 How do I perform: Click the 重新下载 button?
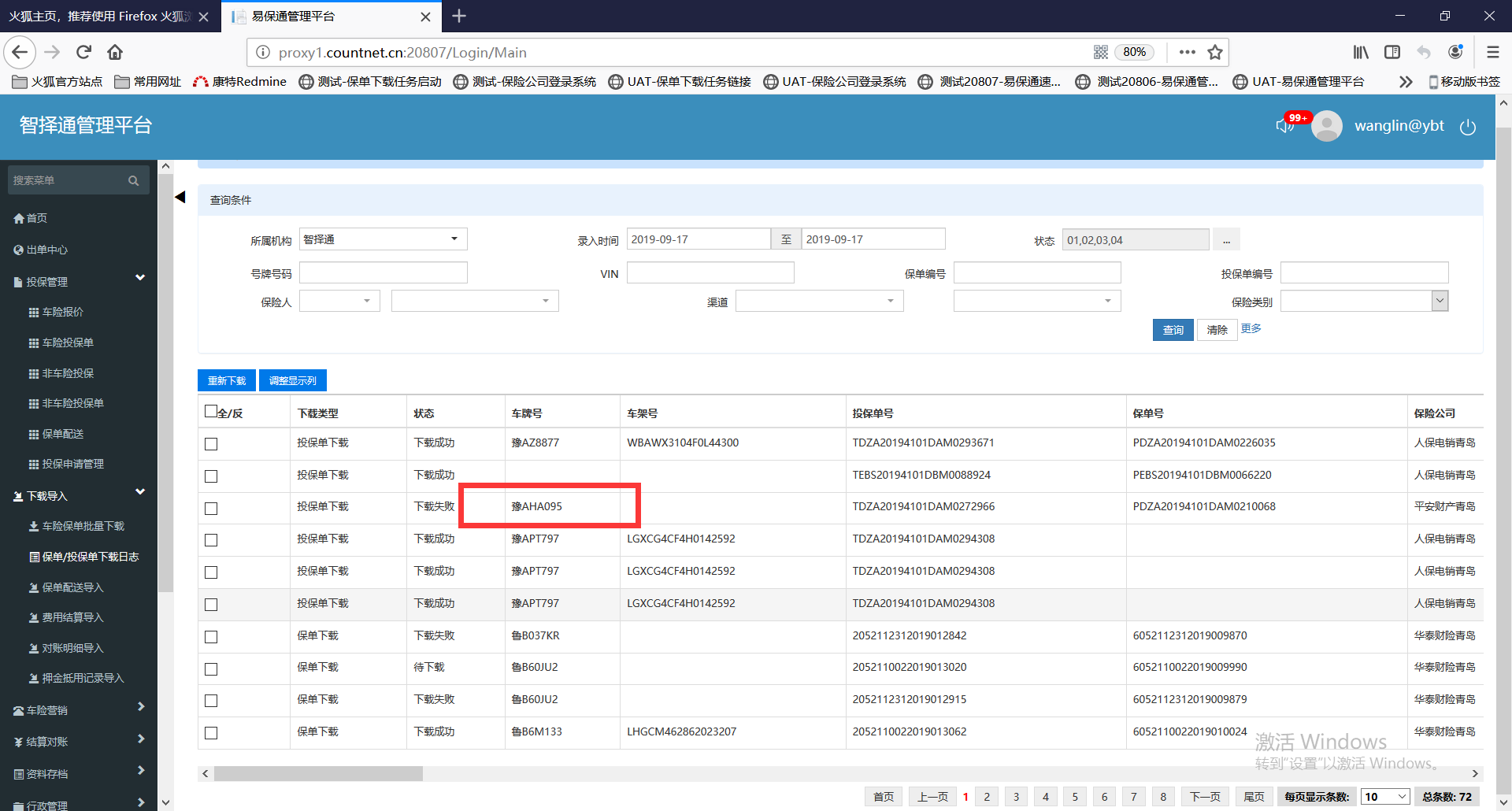(x=227, y=381)
